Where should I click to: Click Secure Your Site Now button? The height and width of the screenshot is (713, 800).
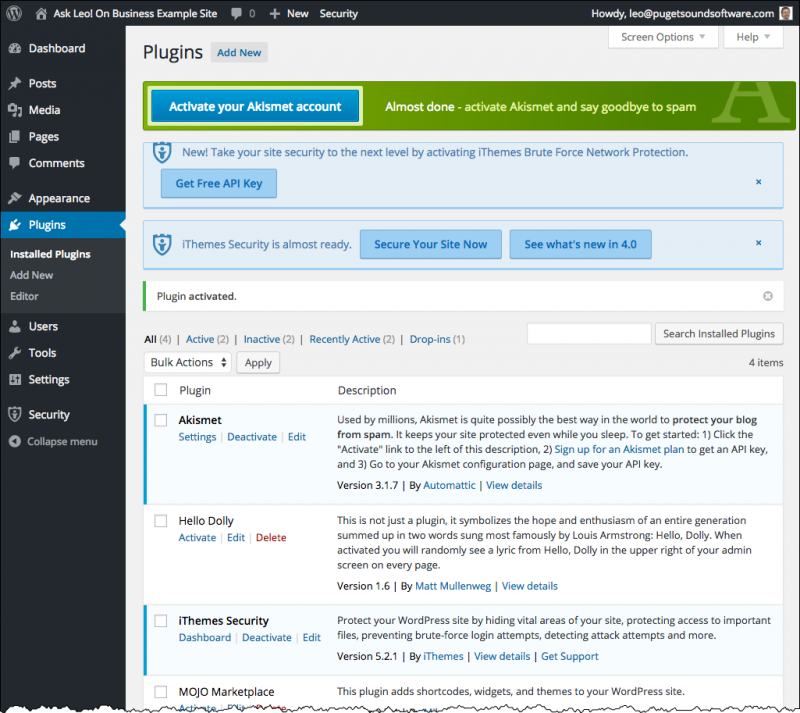[431, 244]
